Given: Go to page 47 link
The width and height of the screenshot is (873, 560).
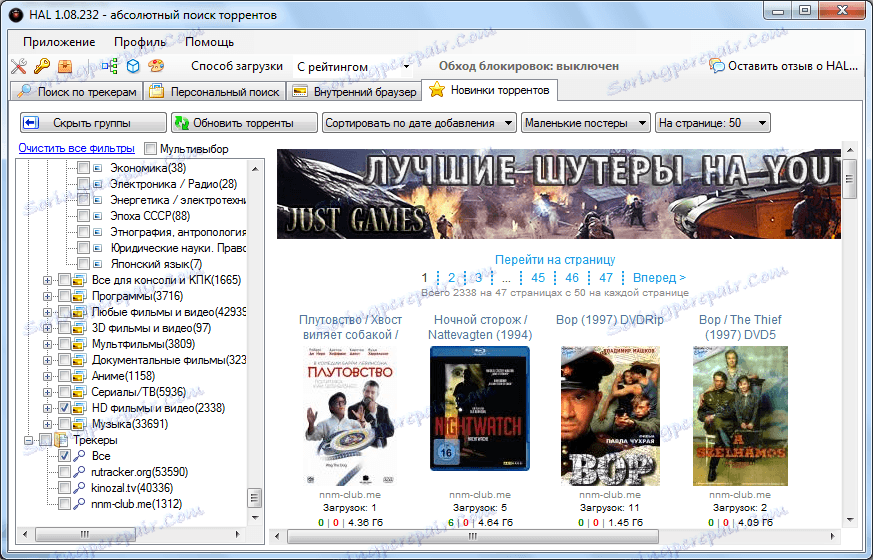Looking at the screenshot, I should 606,277.
